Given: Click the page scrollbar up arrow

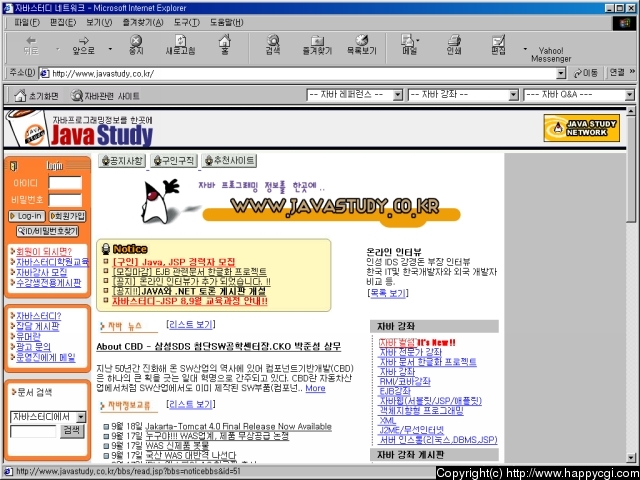Looking at the screenshot, I should [x=631, y=111].
